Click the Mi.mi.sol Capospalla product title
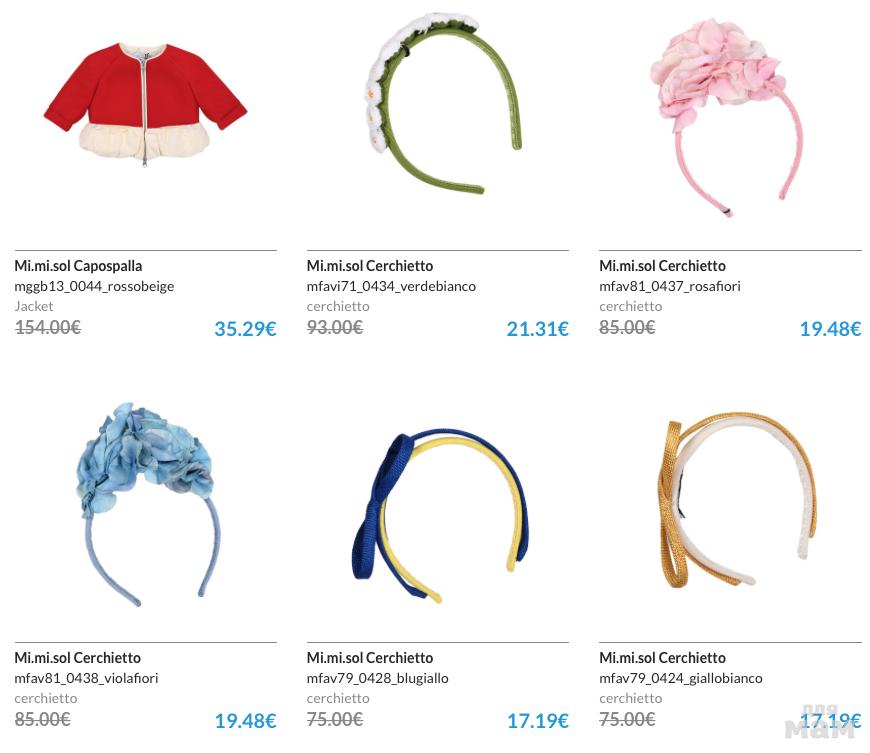Viewport: 870px width, 753px height. (x=78, y=266)
